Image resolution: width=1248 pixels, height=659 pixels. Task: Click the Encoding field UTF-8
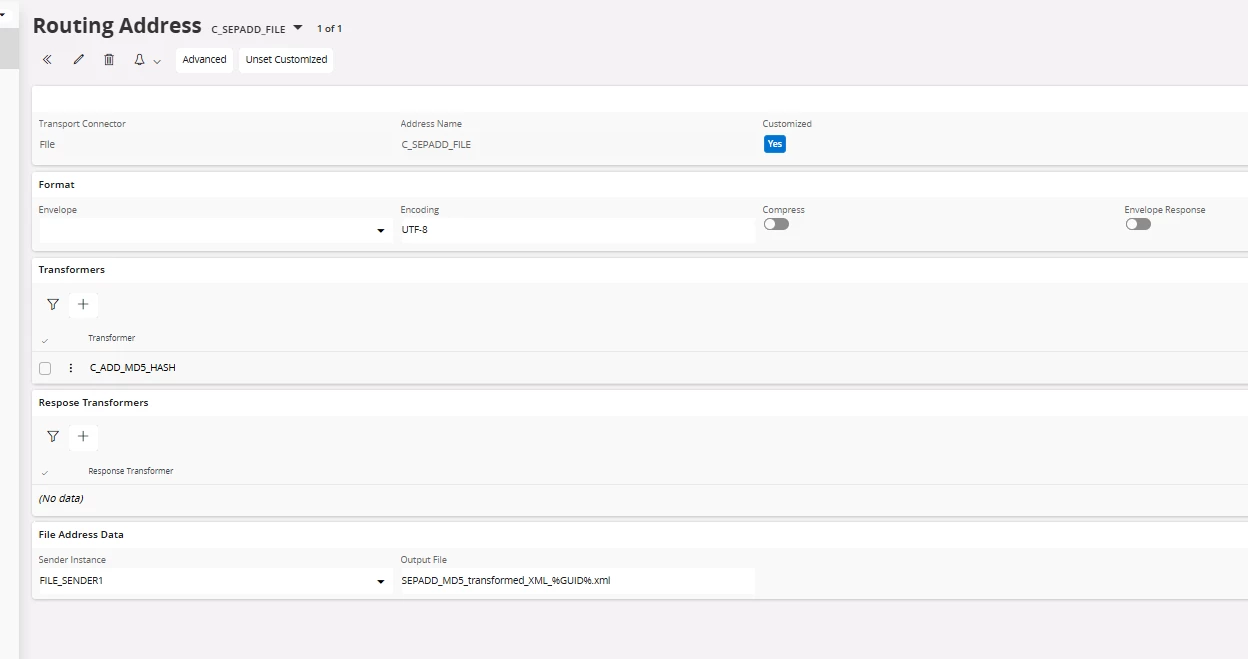click(x=577, y=230)
